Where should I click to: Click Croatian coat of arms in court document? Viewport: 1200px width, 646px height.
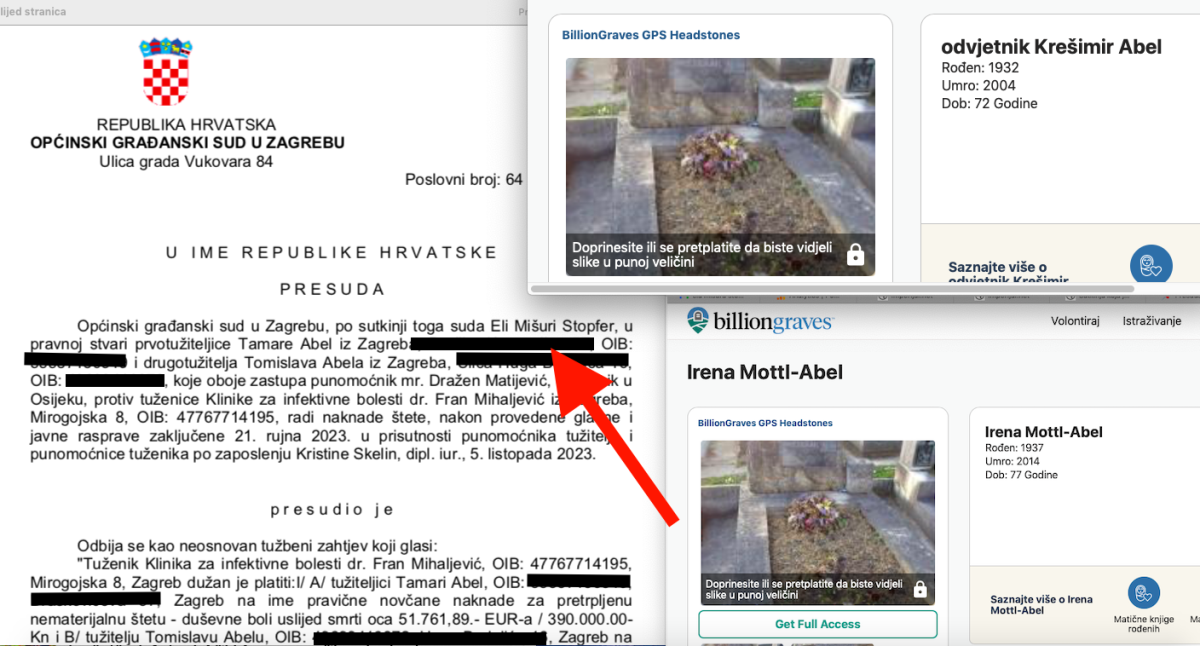coord(166,71)
